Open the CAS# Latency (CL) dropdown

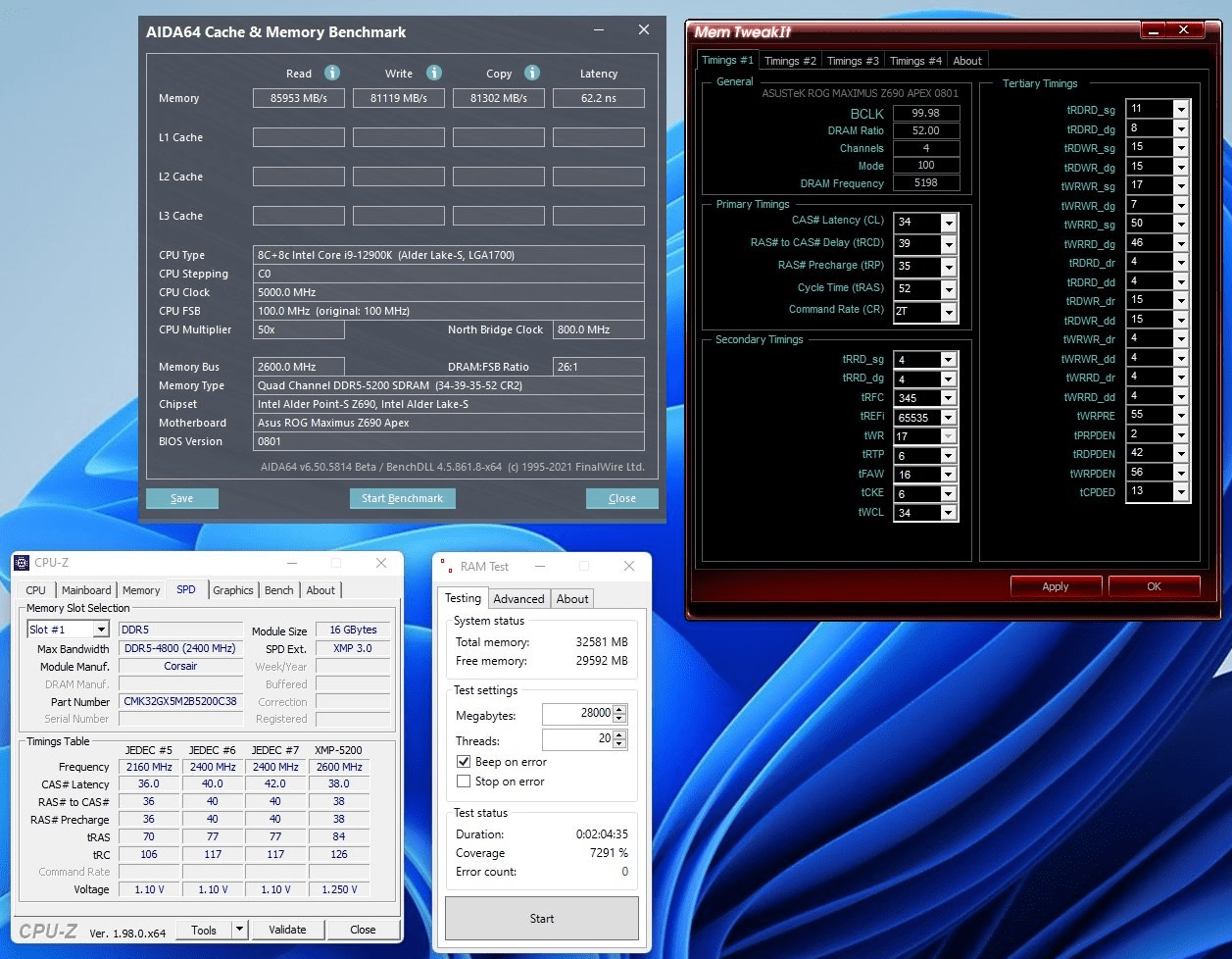tap(948, 223)
